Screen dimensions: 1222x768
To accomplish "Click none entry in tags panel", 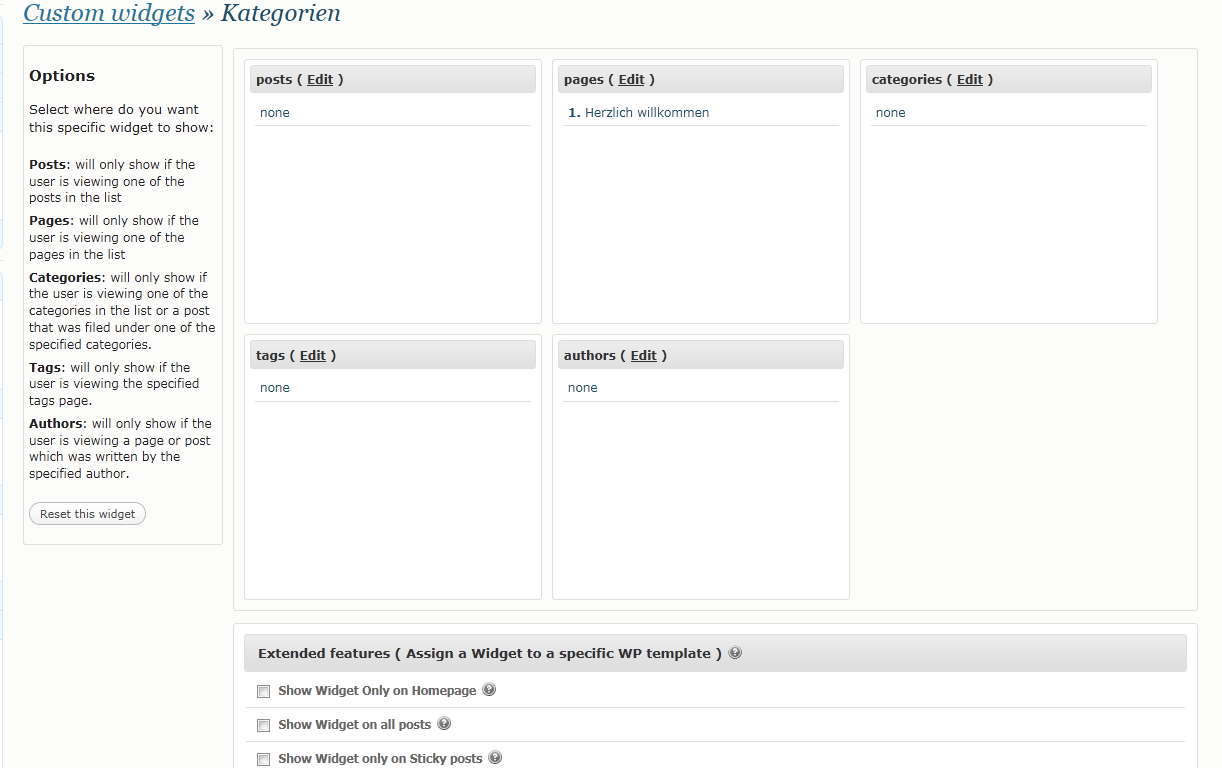I will (x=274, y=388).
